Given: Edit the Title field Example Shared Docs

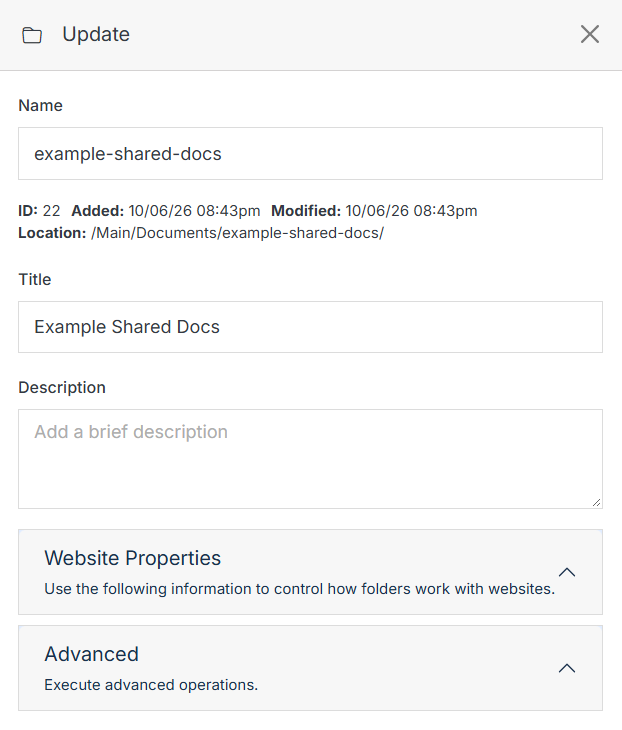Looking at the screenshot, I should coord(311,327).
